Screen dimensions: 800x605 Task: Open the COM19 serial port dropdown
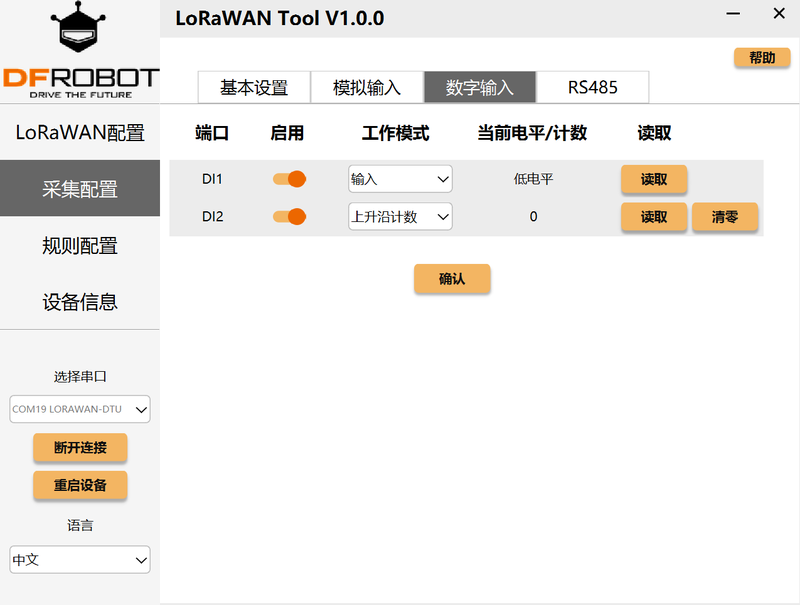click(x=80, y=408)
